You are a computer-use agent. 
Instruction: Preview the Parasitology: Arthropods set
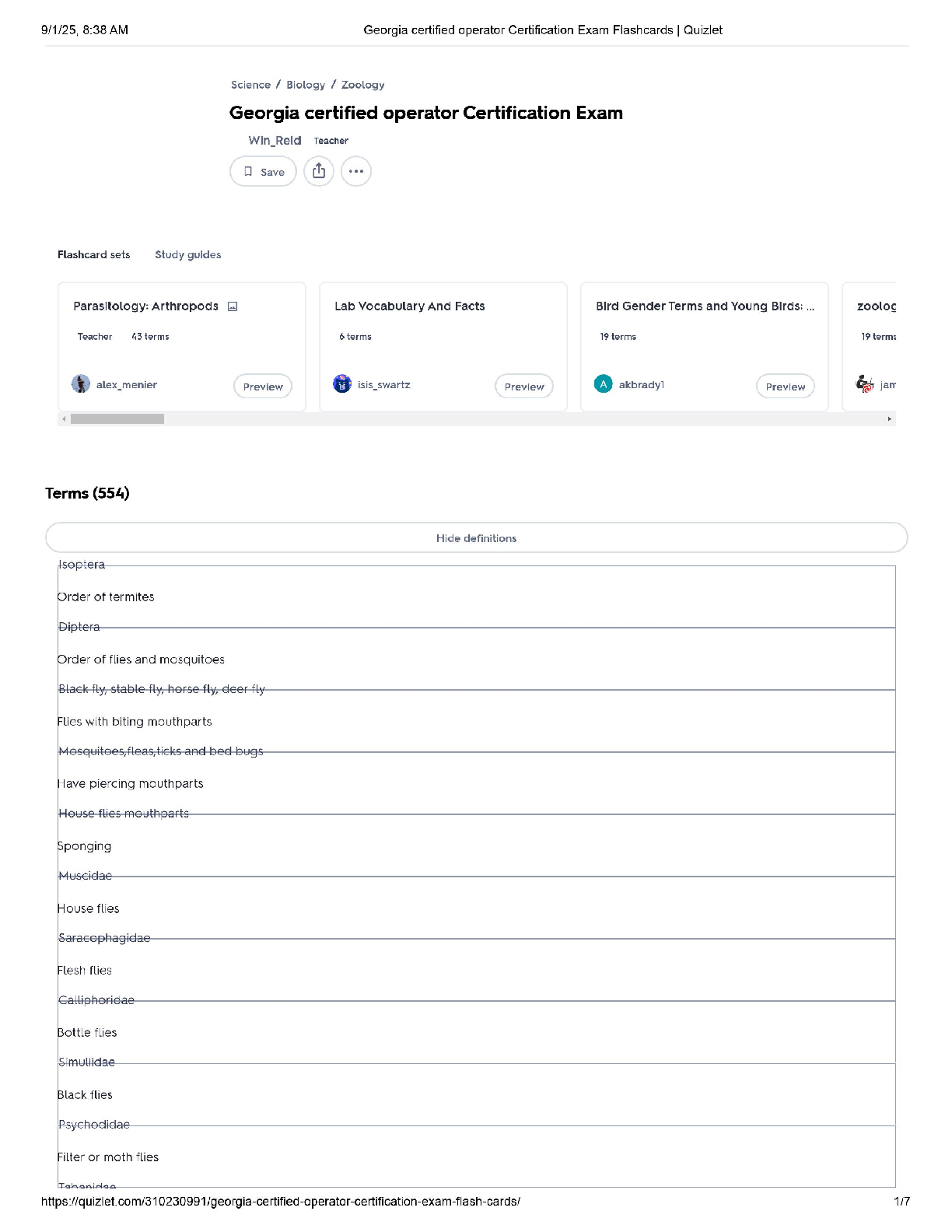pos(263,386)
